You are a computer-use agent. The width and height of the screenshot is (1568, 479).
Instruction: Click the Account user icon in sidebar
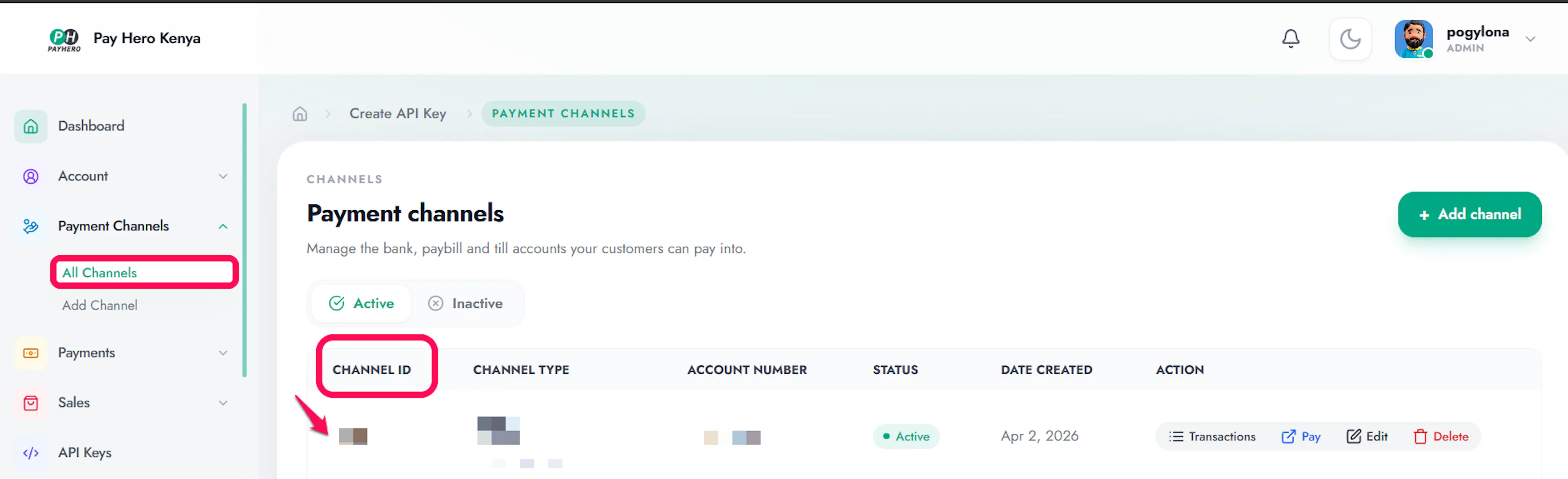pyautogui.click(x=31, y=176)
